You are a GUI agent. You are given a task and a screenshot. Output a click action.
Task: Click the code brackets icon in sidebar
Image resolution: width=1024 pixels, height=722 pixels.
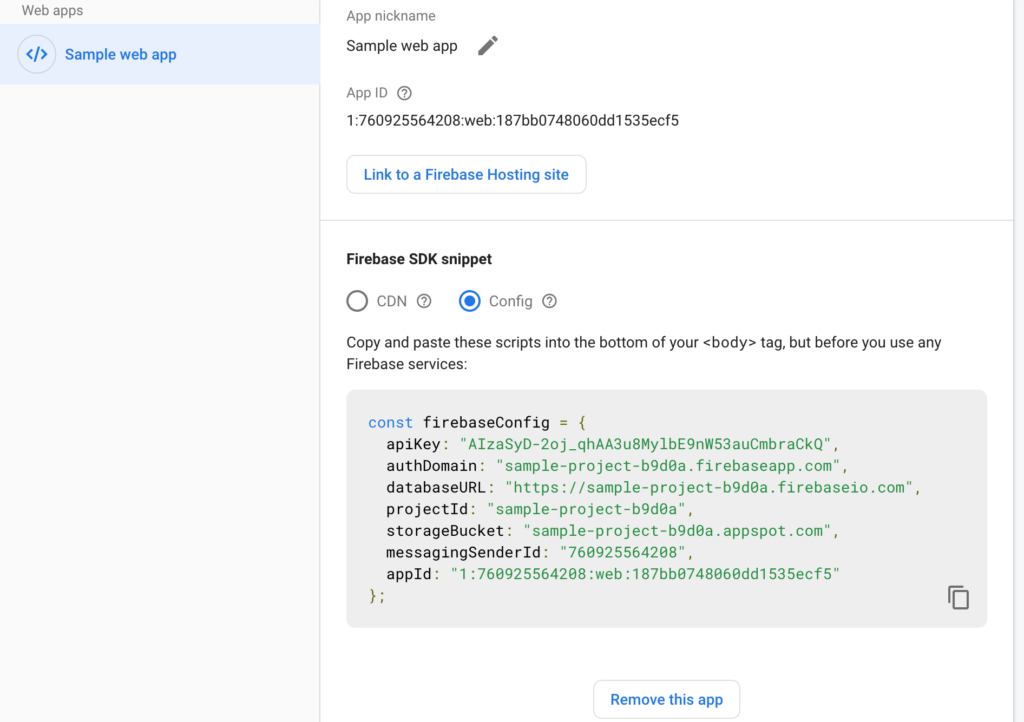37,55
